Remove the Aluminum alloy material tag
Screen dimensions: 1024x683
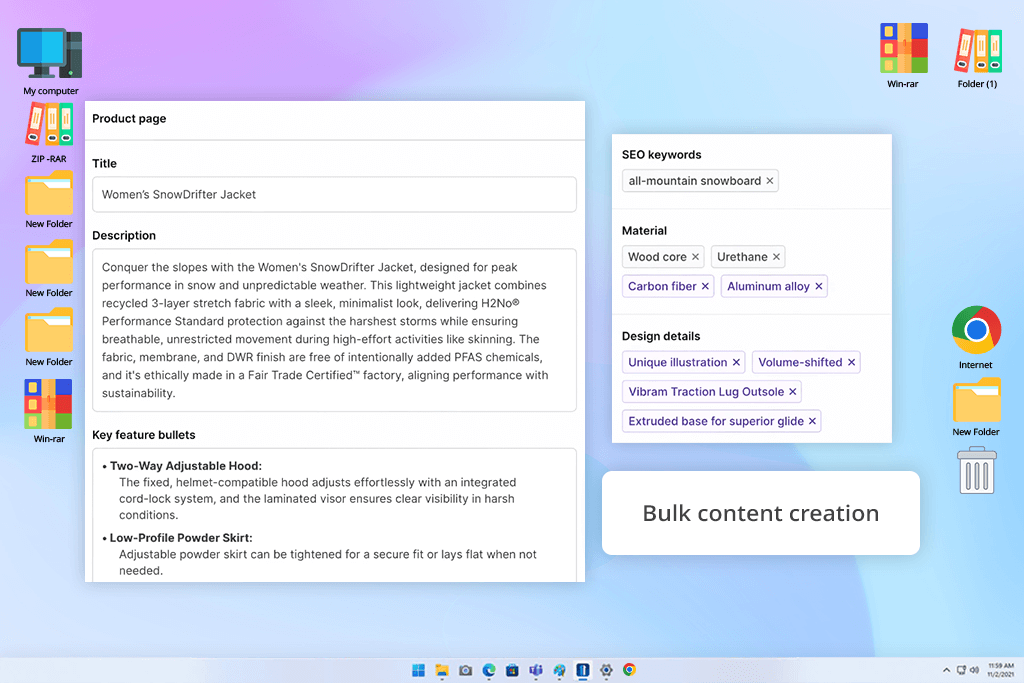point(819,286)
